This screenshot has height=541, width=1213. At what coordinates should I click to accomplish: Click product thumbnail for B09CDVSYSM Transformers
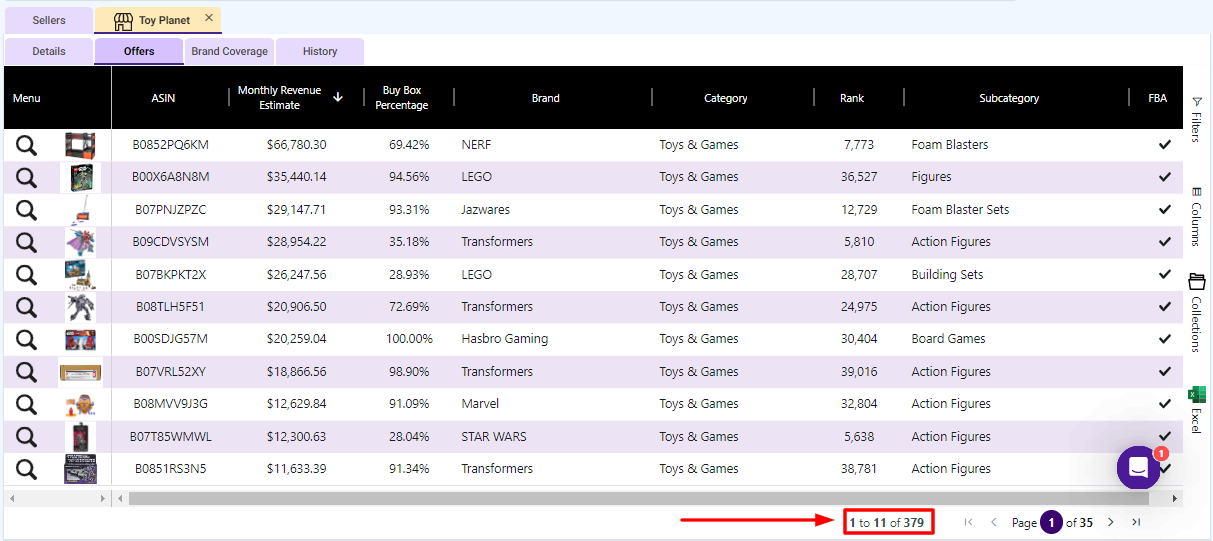tap(80, 242)
